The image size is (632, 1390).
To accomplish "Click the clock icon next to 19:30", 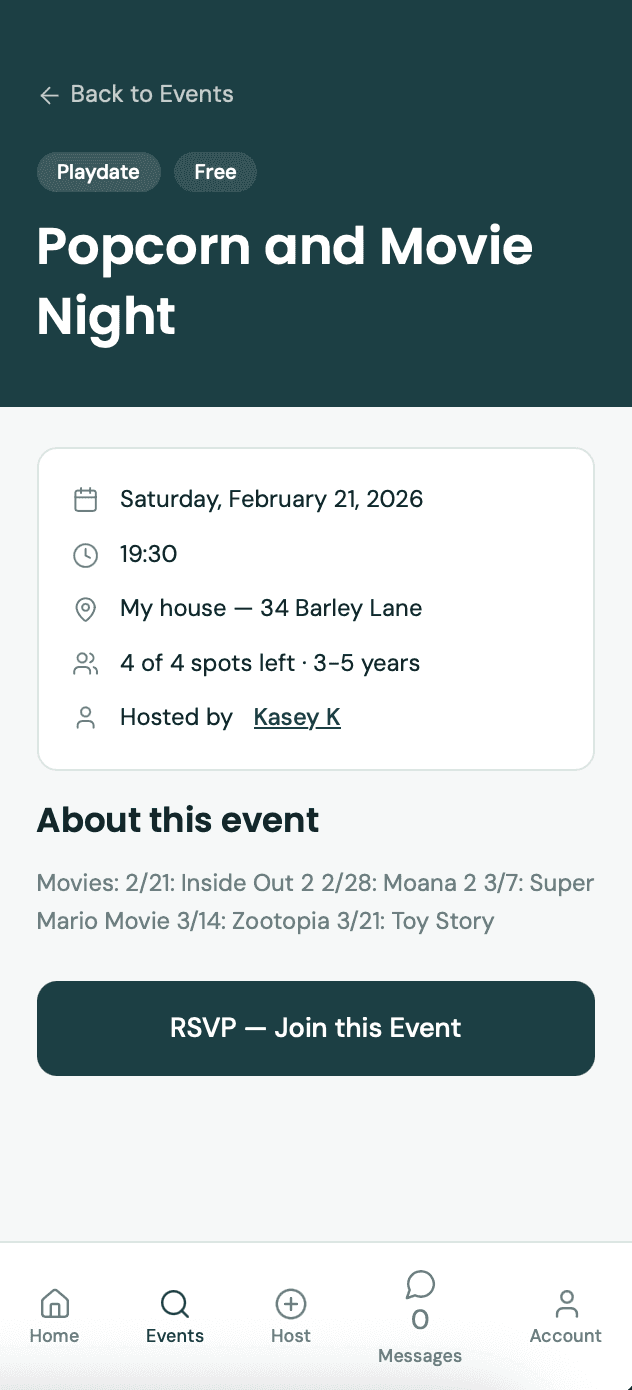I will click(x=86, y=554).
